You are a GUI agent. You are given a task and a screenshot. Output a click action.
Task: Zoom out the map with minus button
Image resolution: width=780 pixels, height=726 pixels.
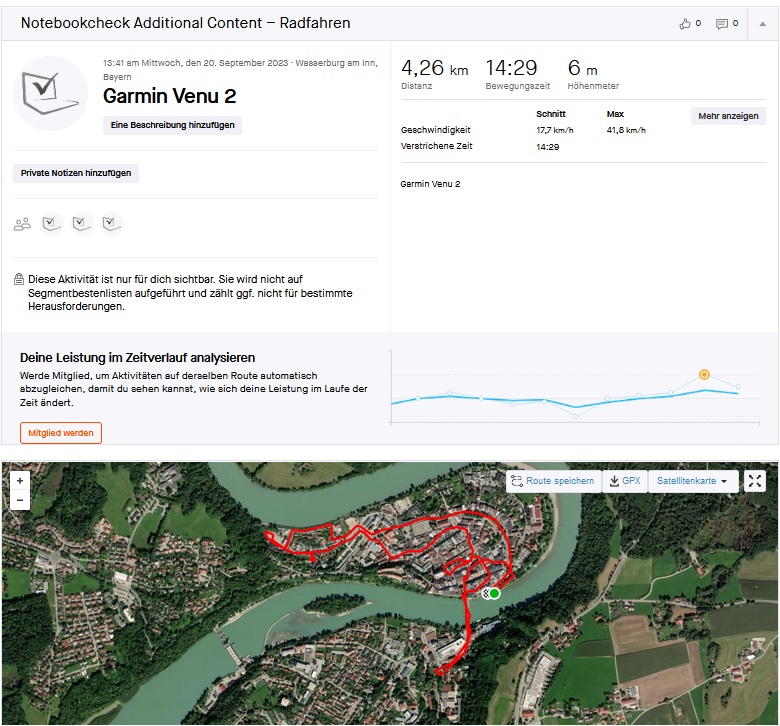coord(20,500)
